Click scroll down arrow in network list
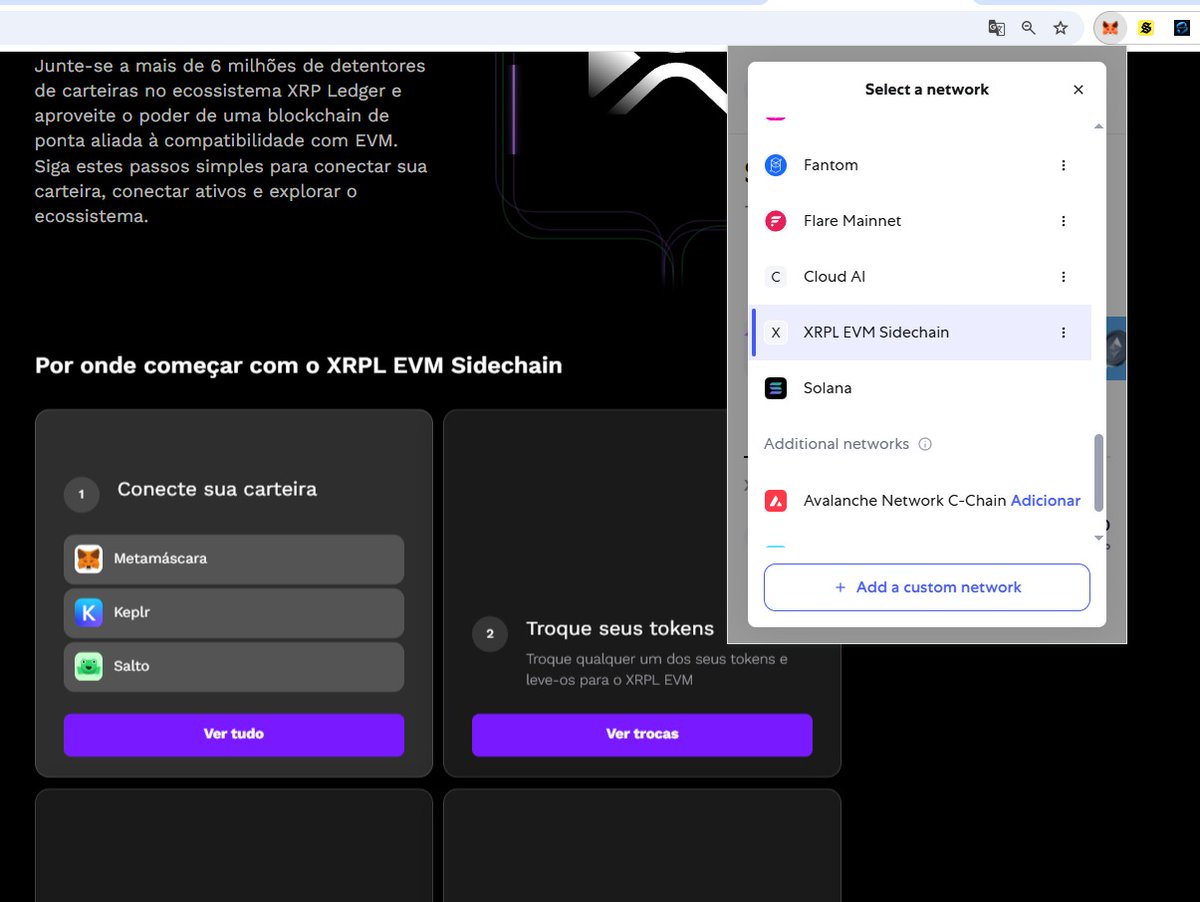The width and height of the screenshot is (1200, 902). 1099,539
